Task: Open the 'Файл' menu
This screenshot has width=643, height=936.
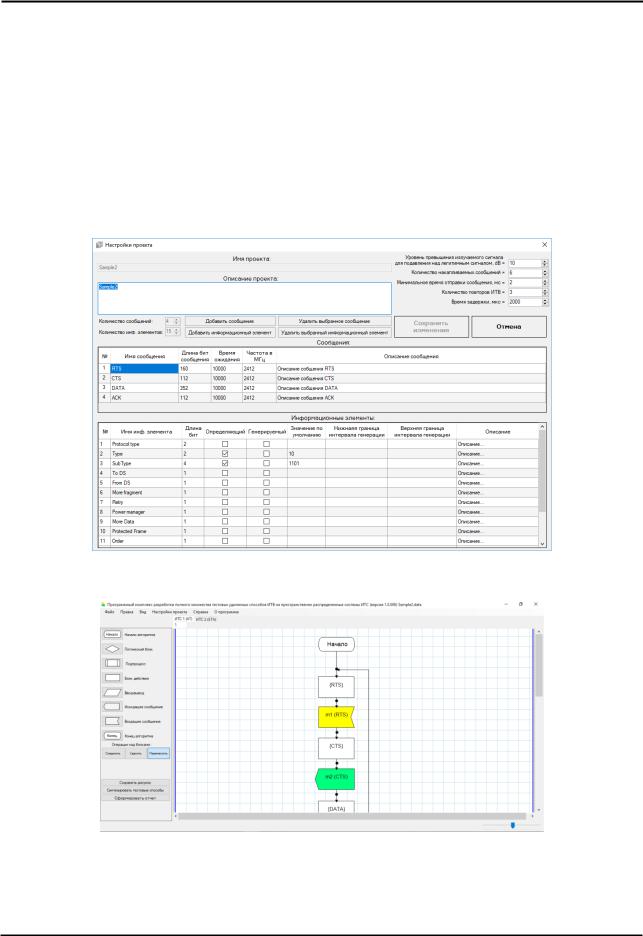Action: [110, 612]
